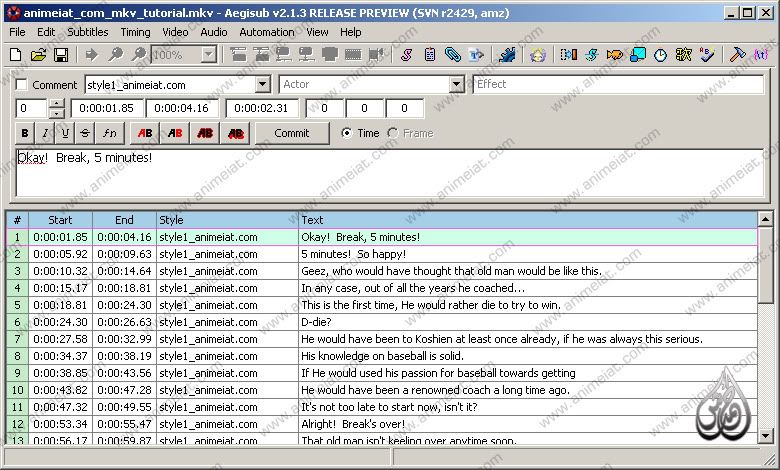Open the Actor dropdown
The width and height of the screenshot is (780, 470).
click(x=457, y=85)
